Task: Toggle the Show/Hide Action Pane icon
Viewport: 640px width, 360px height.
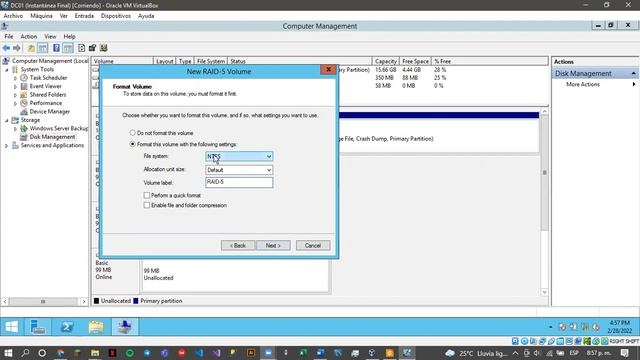Action: click(x=68, y=48)
